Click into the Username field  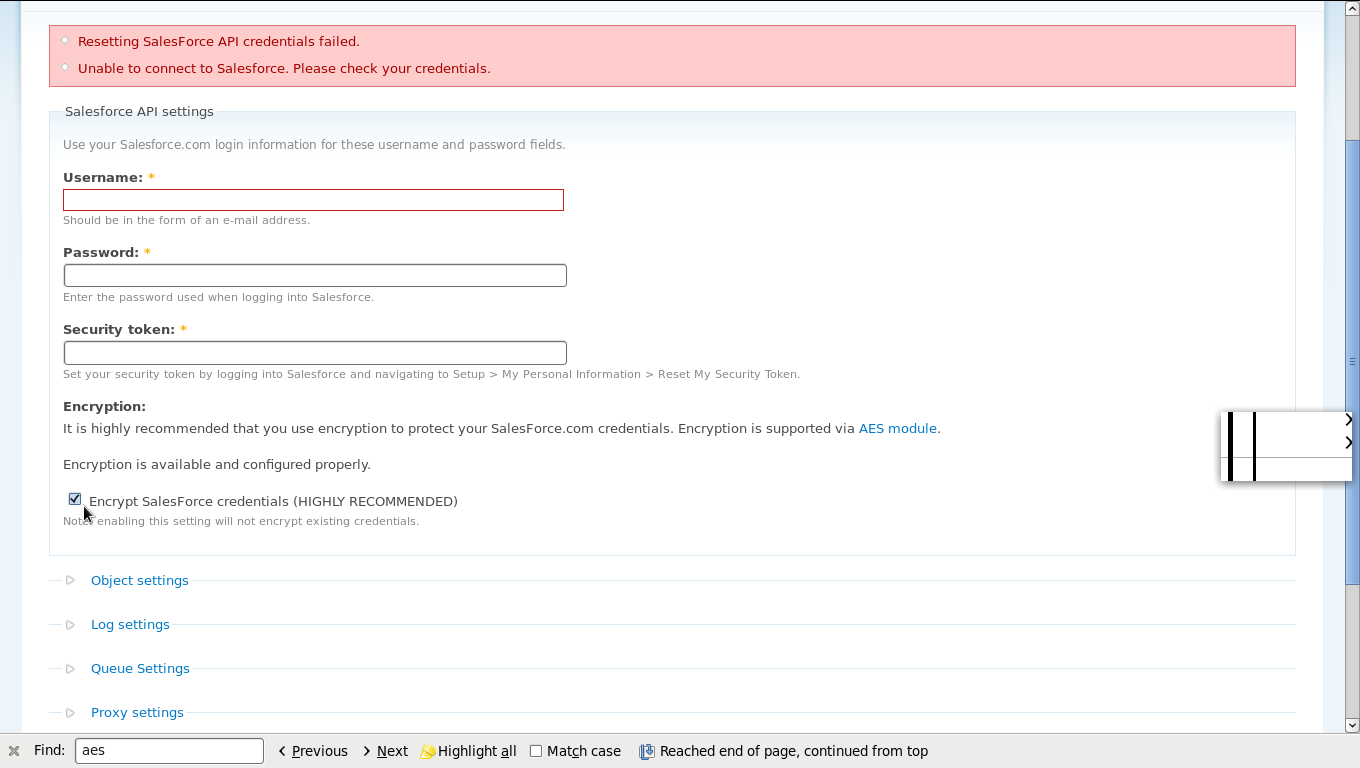point(313,200)
